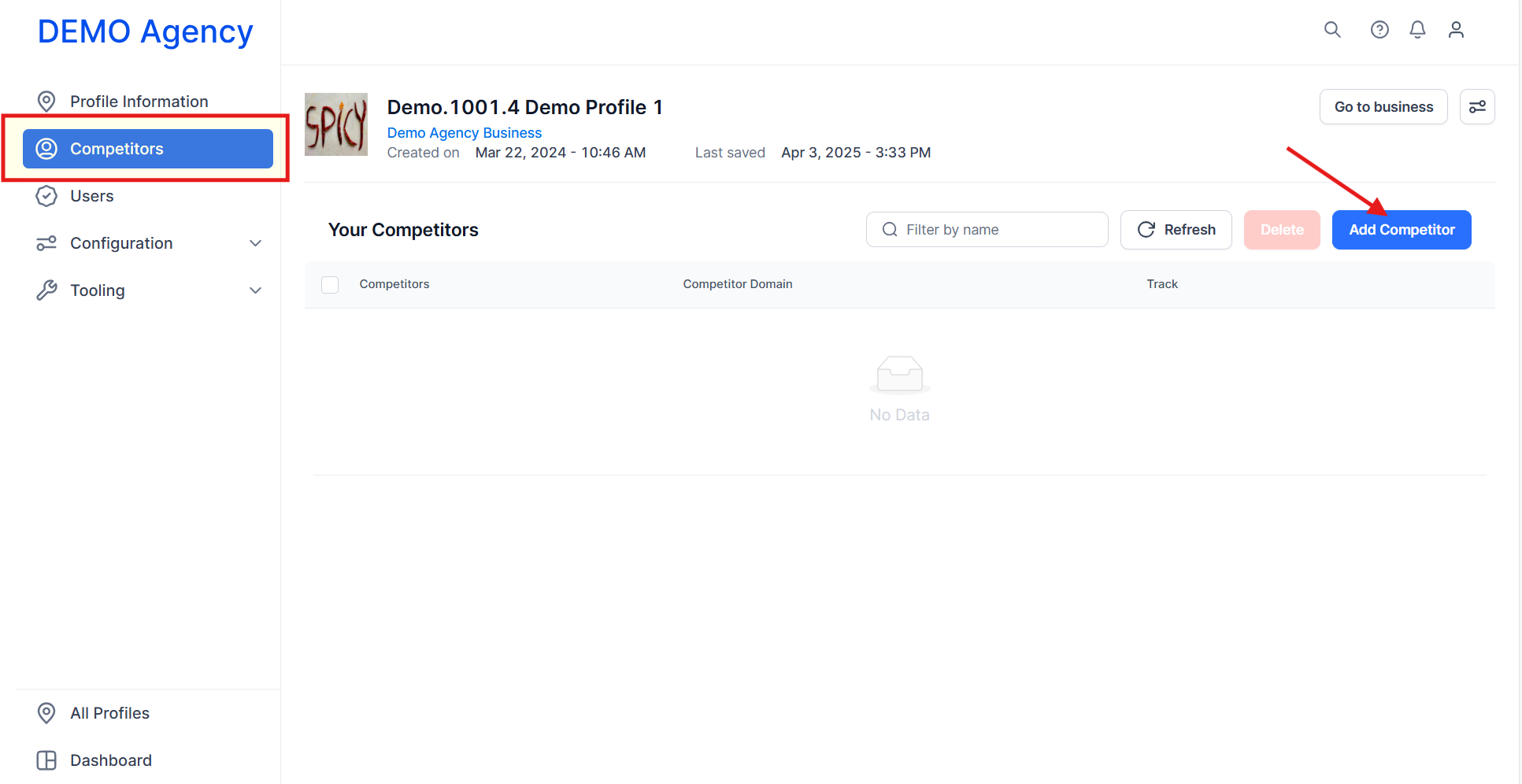Open notifications bell icon
This screenshot has height=784, width=1522.
tap(1417, 30)
